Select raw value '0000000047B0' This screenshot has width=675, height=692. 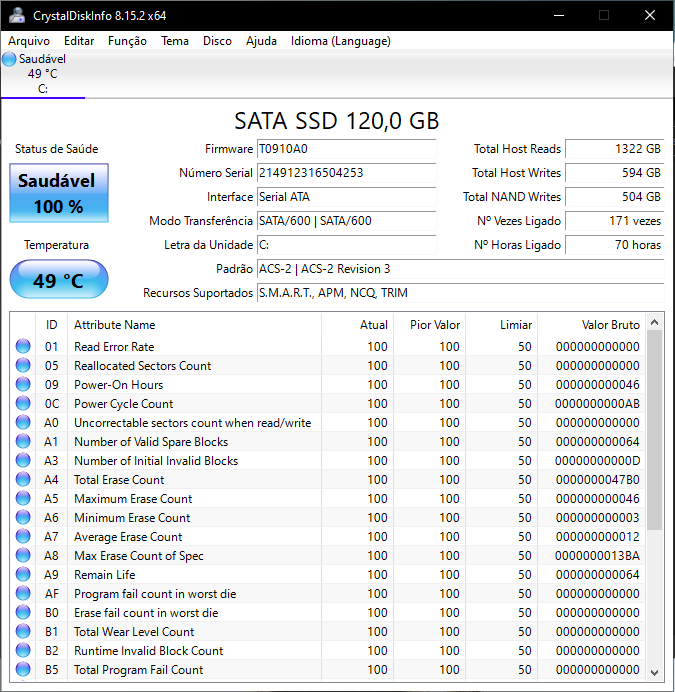coord(597,480)
